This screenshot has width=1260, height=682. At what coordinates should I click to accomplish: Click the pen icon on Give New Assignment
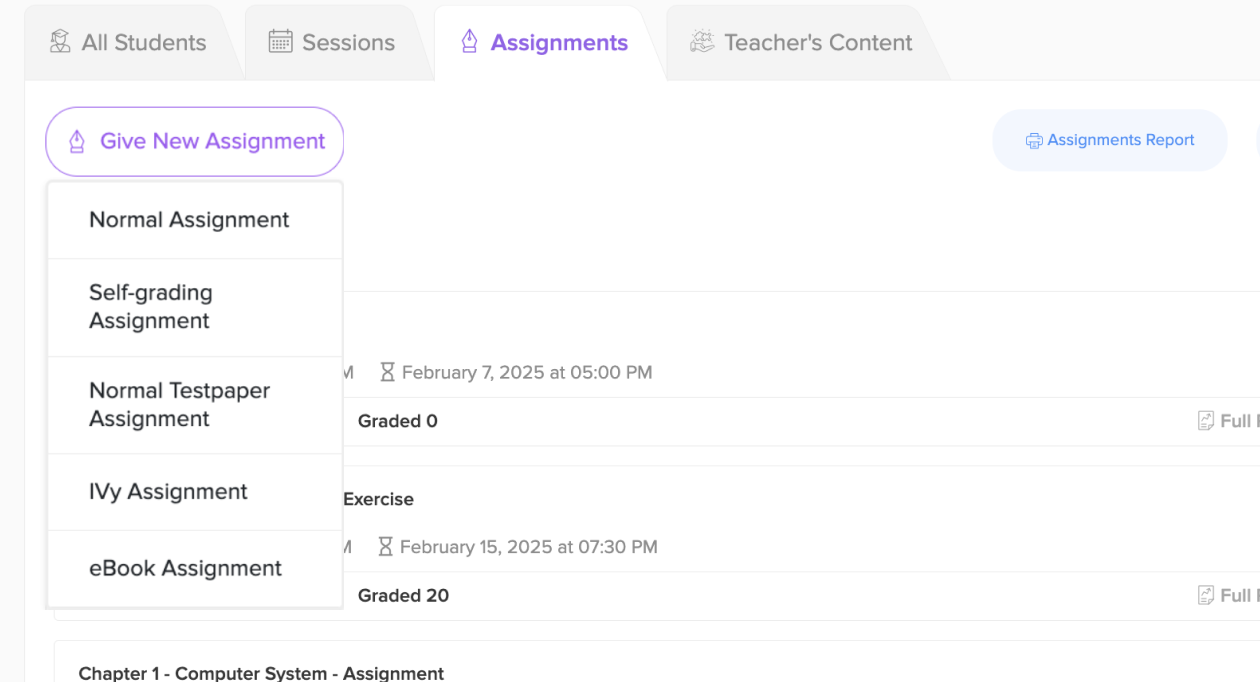(77, 142)
